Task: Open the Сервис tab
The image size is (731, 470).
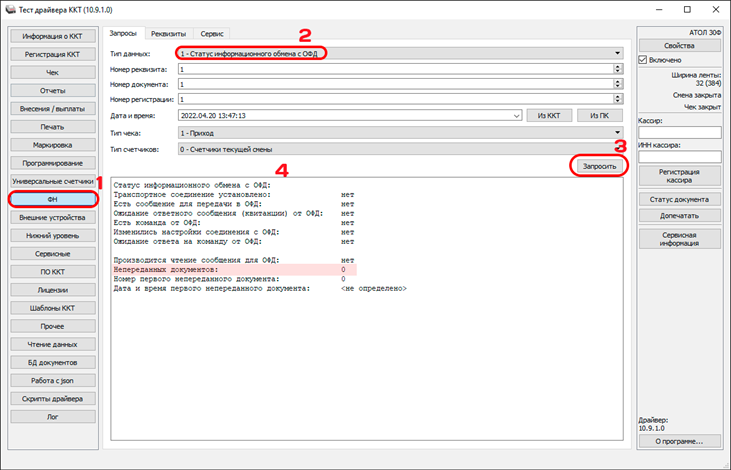Action: (x=210, y=34)
